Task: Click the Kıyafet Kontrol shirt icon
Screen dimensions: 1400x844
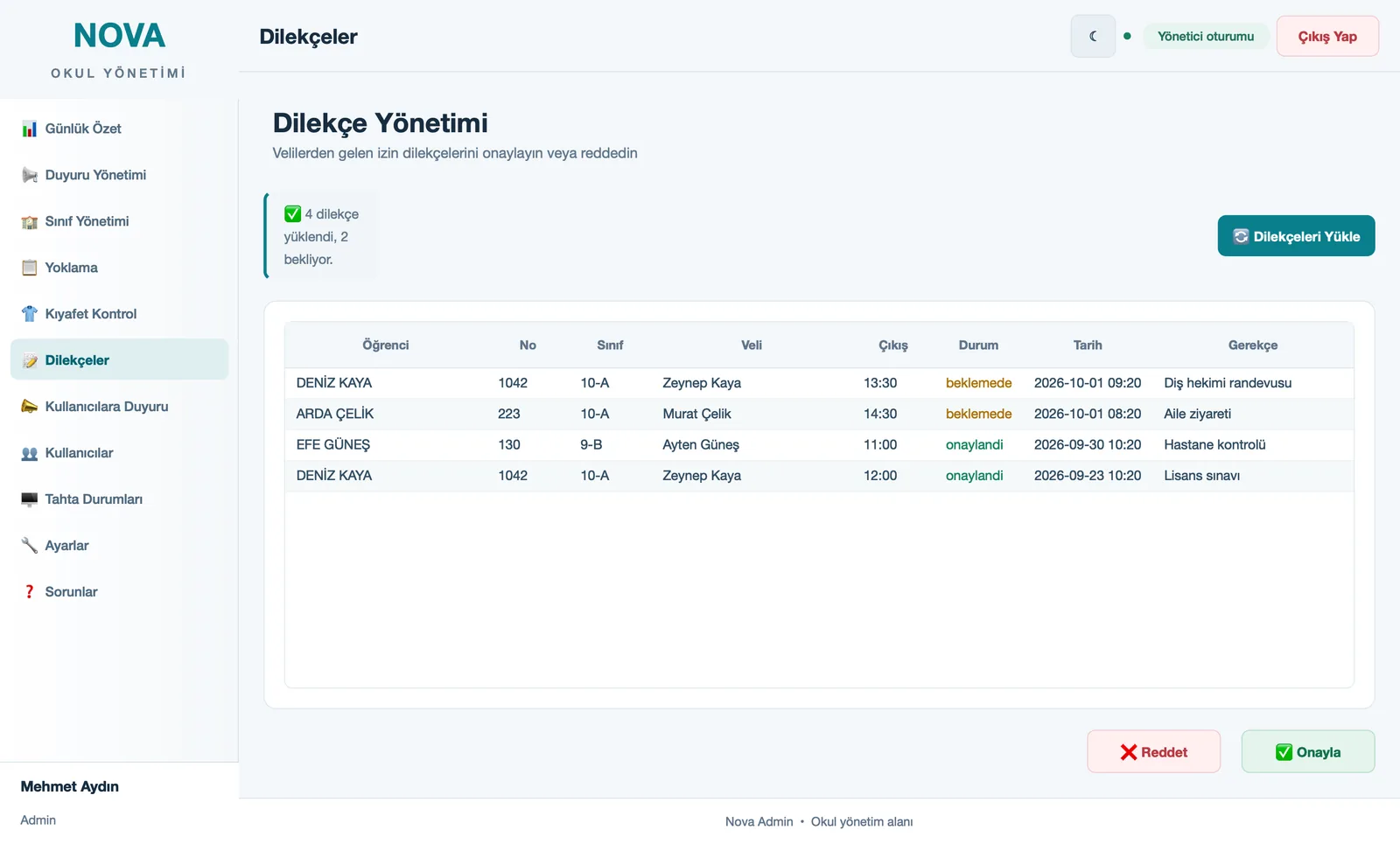Action: (30, 314)
